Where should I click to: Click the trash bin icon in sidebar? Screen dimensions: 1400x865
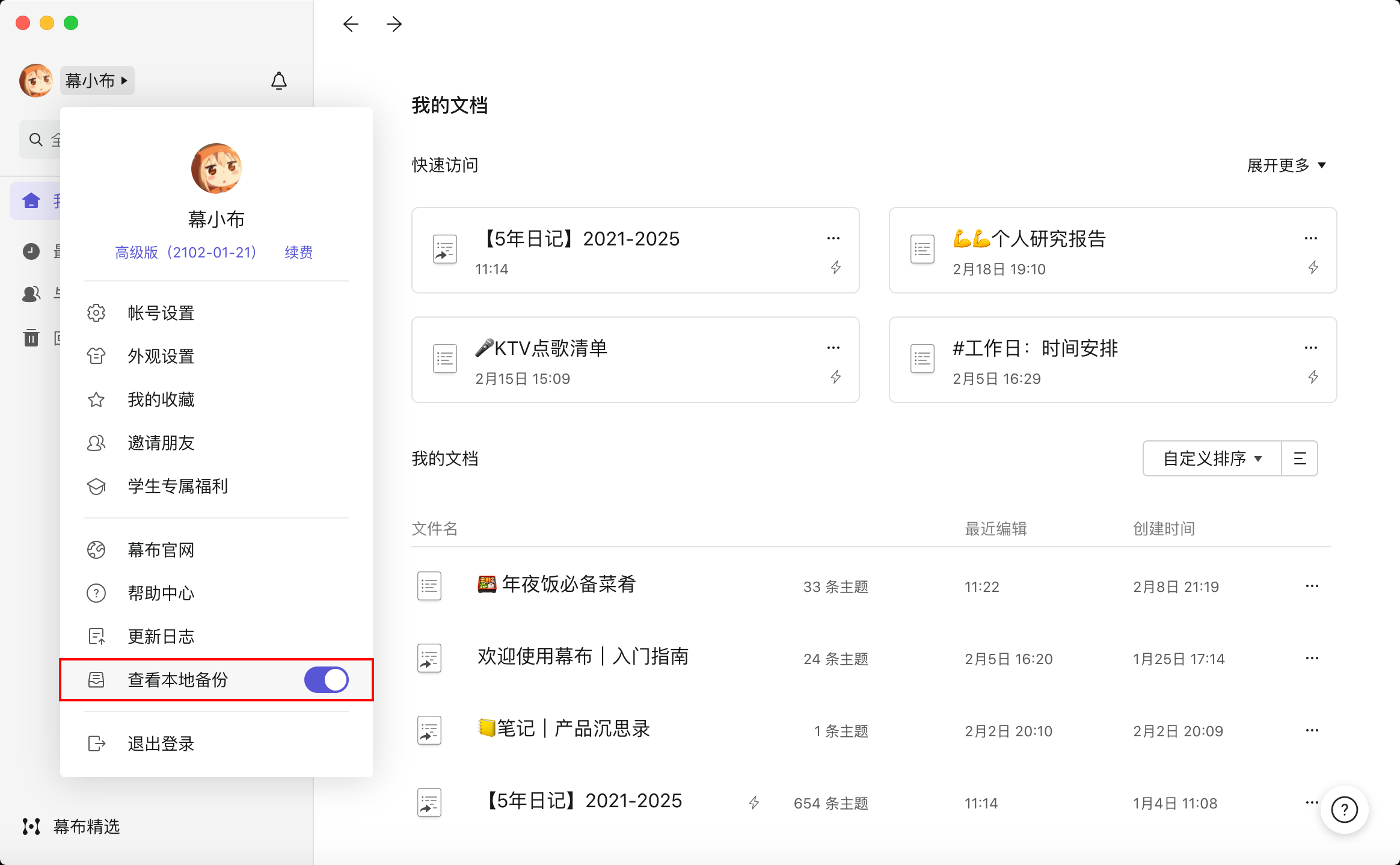pyautogui.click(x=31, y=337)
